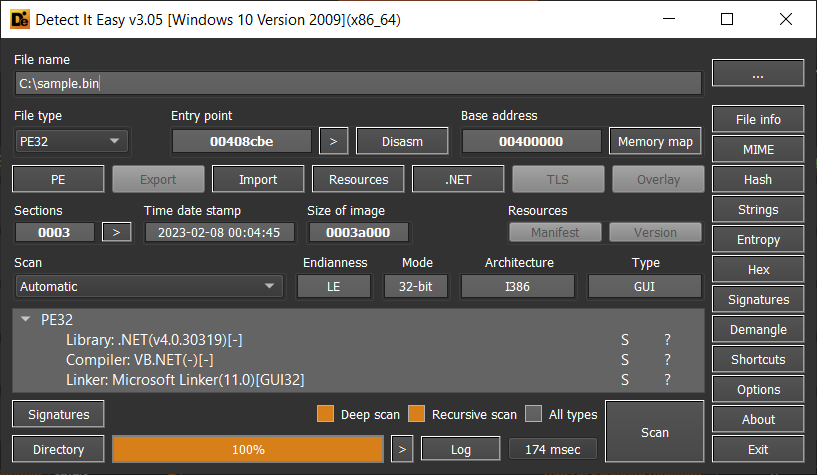Open the Entropy viewer

tap(758, 240)
